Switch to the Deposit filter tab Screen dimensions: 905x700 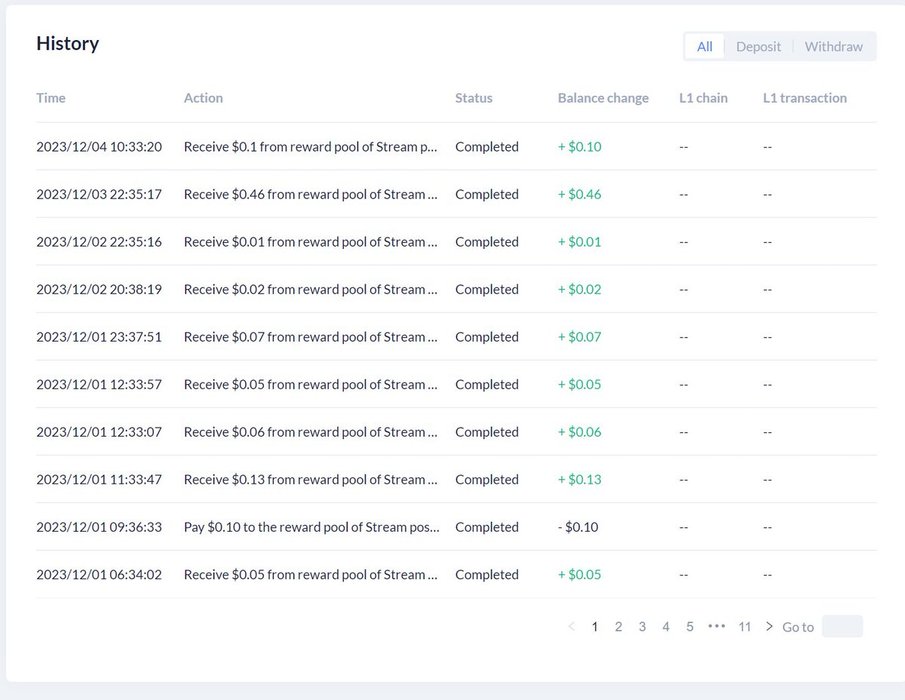pyautogui.click(x=758, y=47)
